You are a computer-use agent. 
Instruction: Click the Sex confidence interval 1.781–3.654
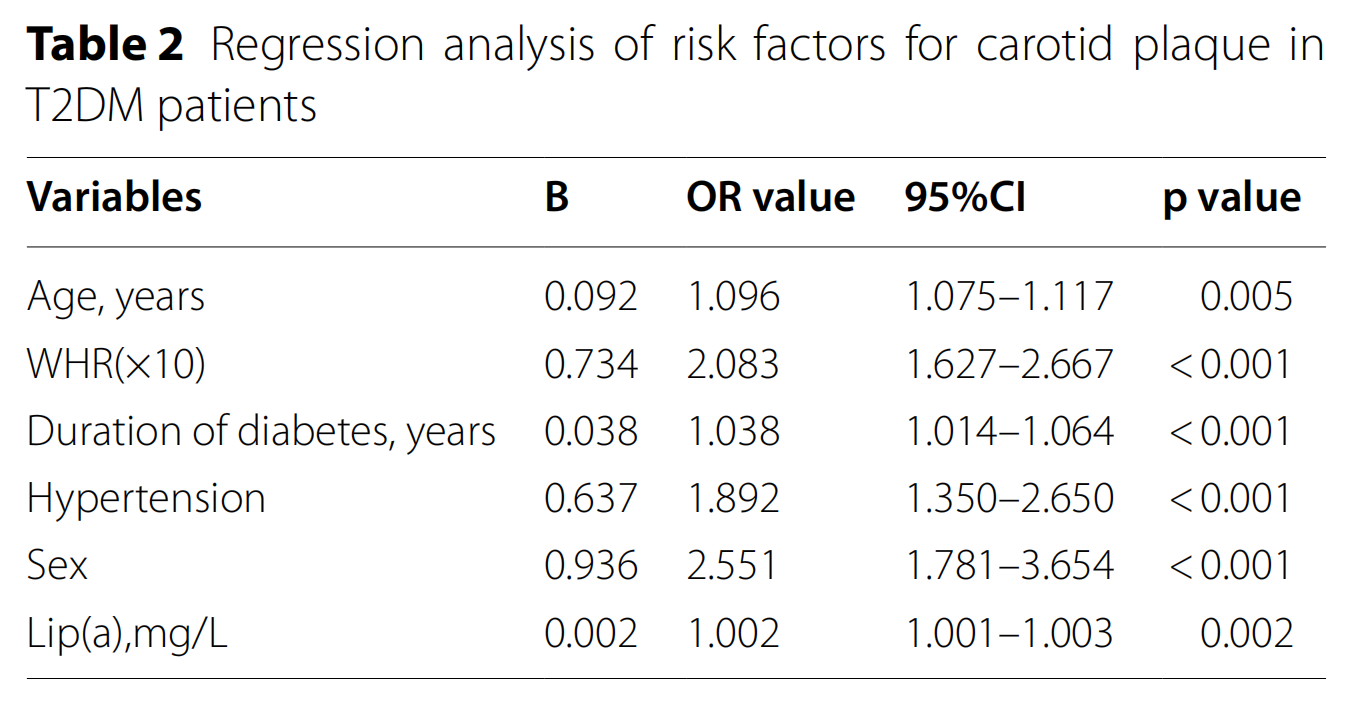click(x=1008, y=566)
